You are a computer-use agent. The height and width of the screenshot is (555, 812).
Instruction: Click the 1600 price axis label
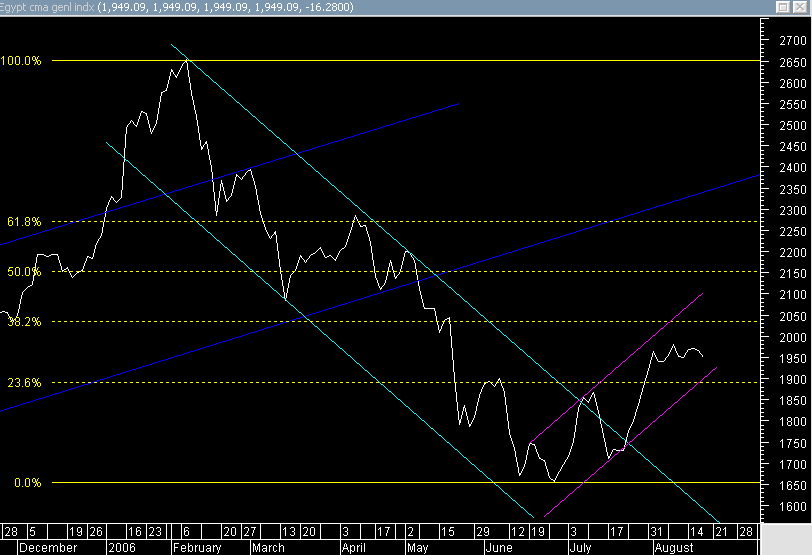[793, 507]
